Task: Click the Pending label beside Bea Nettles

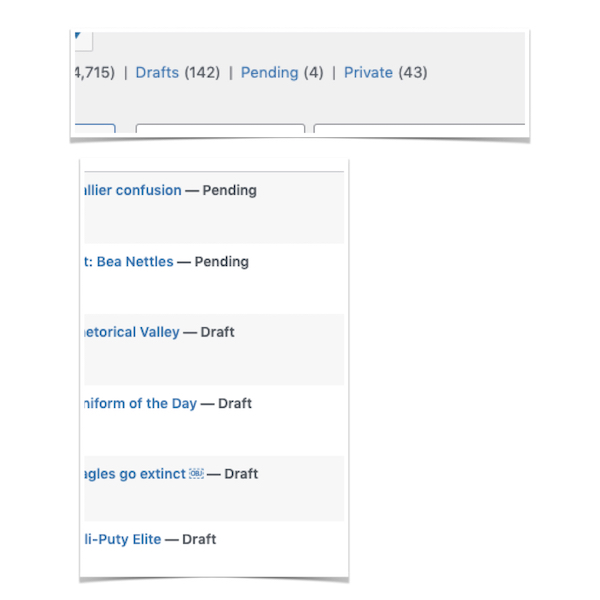Action: tap(221, 262)
